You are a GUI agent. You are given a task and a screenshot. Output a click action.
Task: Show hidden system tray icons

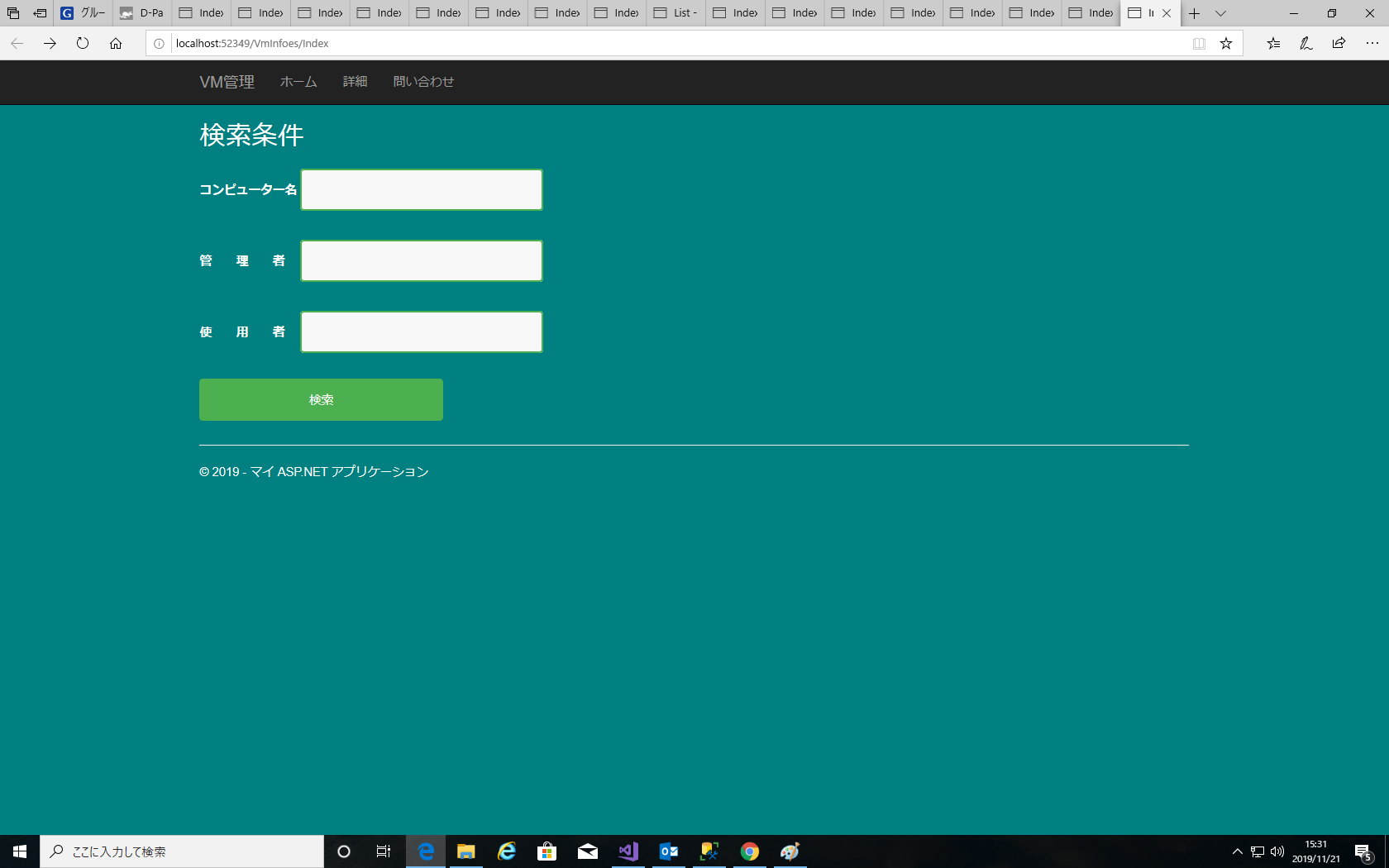click(1238, 851)
